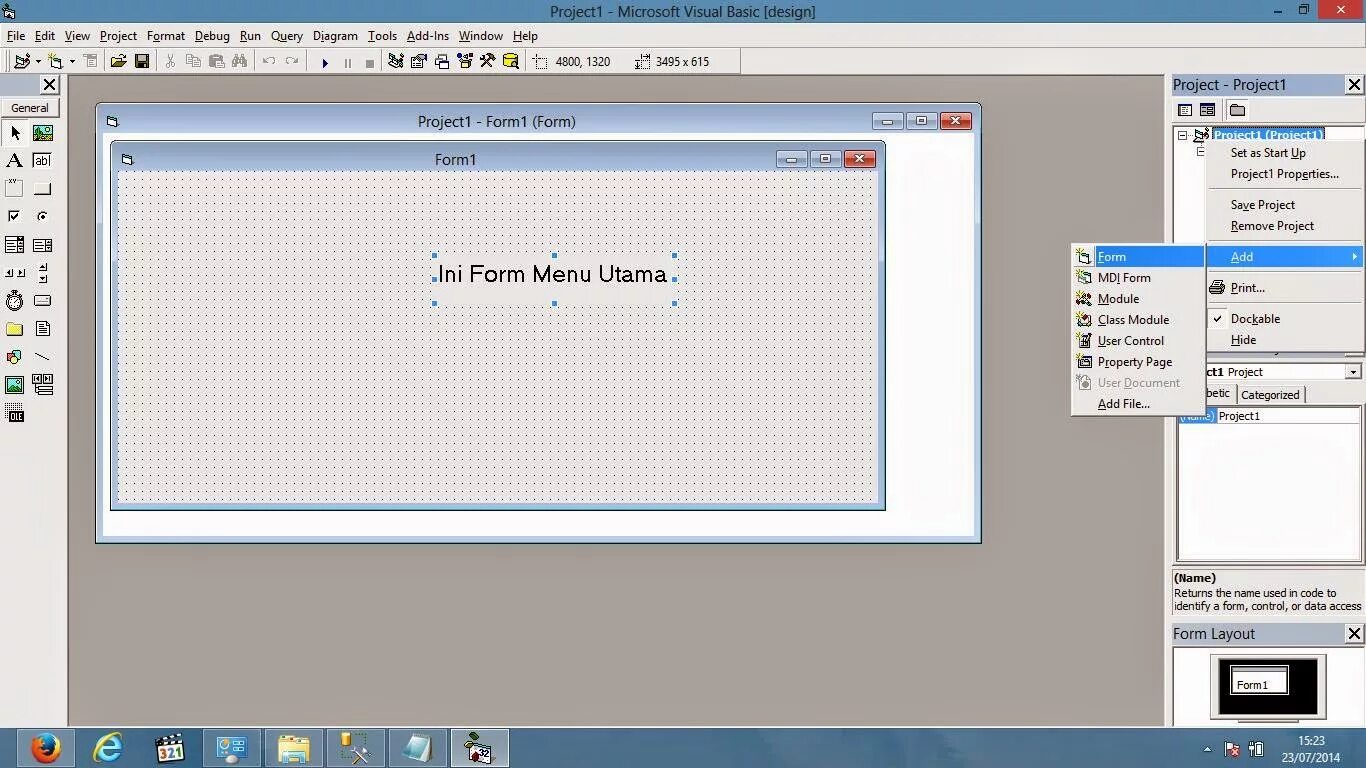Viewport: 1366px width, 768px height.
Task: Choose Remove Project from context menu
Action: point(1285,226)
